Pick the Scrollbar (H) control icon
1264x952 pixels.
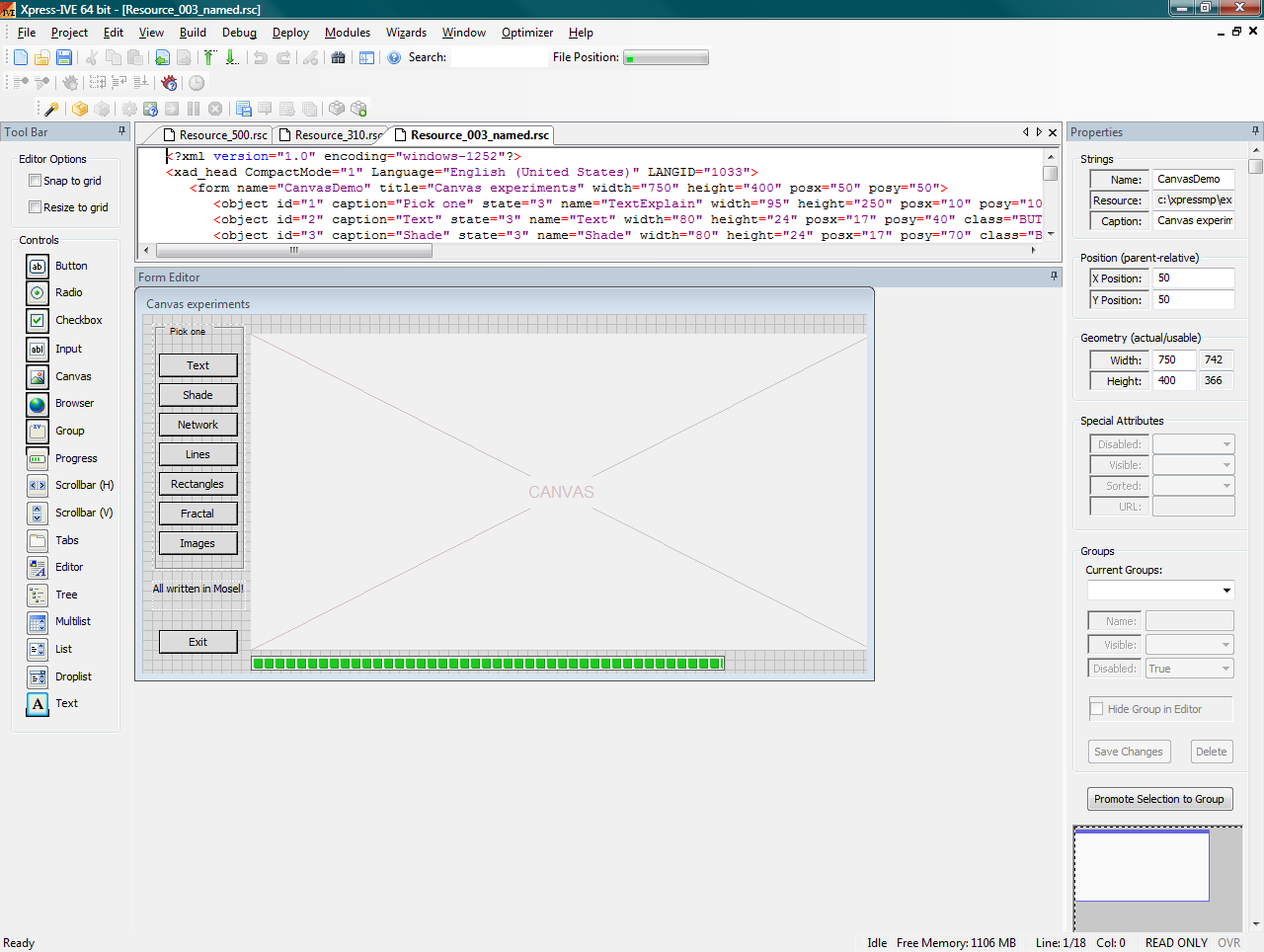[x=38, y=486]
